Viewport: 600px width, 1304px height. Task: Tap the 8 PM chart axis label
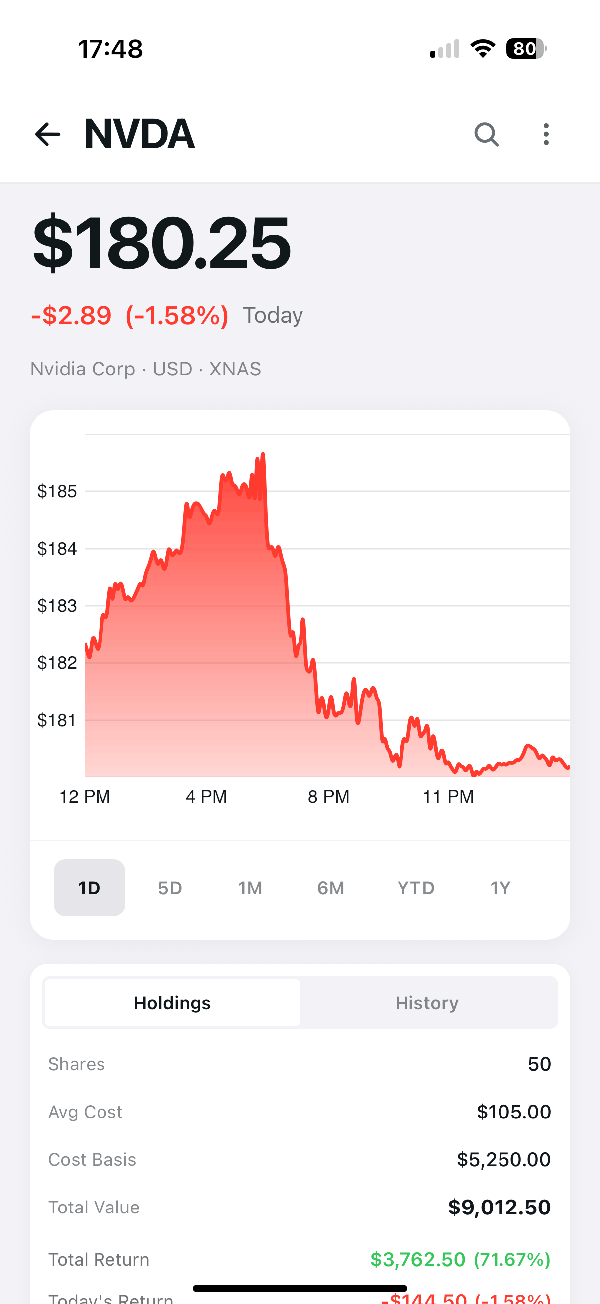(328, 797)
